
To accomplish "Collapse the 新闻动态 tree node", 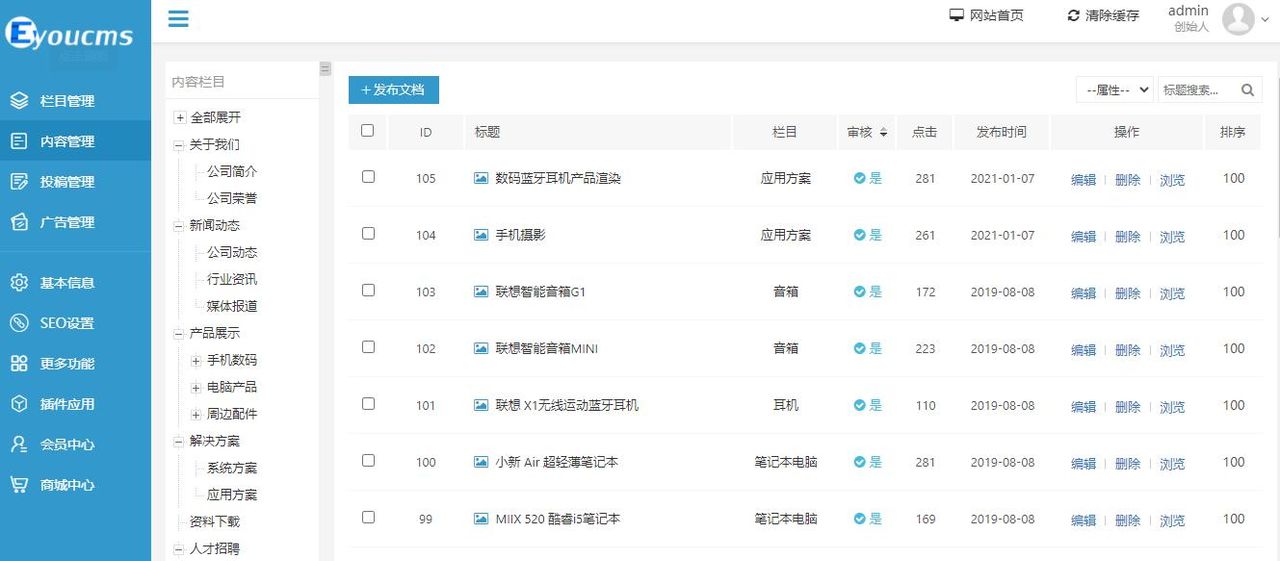I will 178,226.
